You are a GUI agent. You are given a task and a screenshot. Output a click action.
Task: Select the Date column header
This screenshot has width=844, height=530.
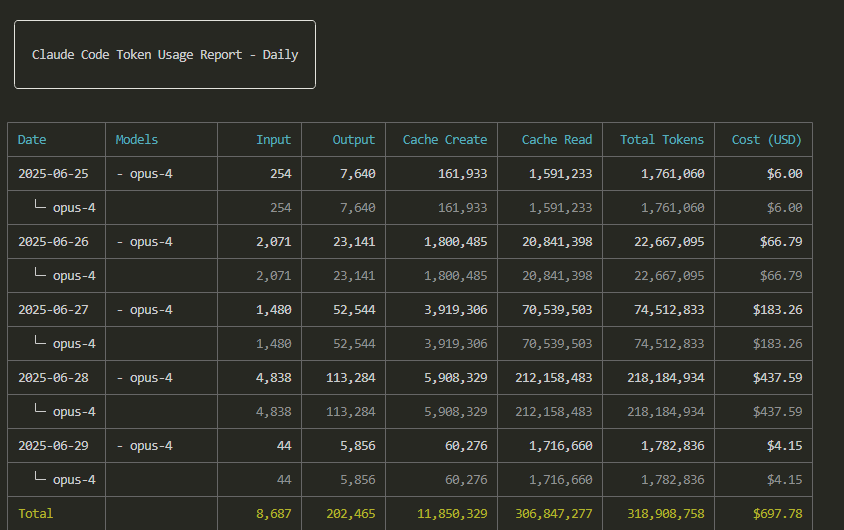pos(32,140)
